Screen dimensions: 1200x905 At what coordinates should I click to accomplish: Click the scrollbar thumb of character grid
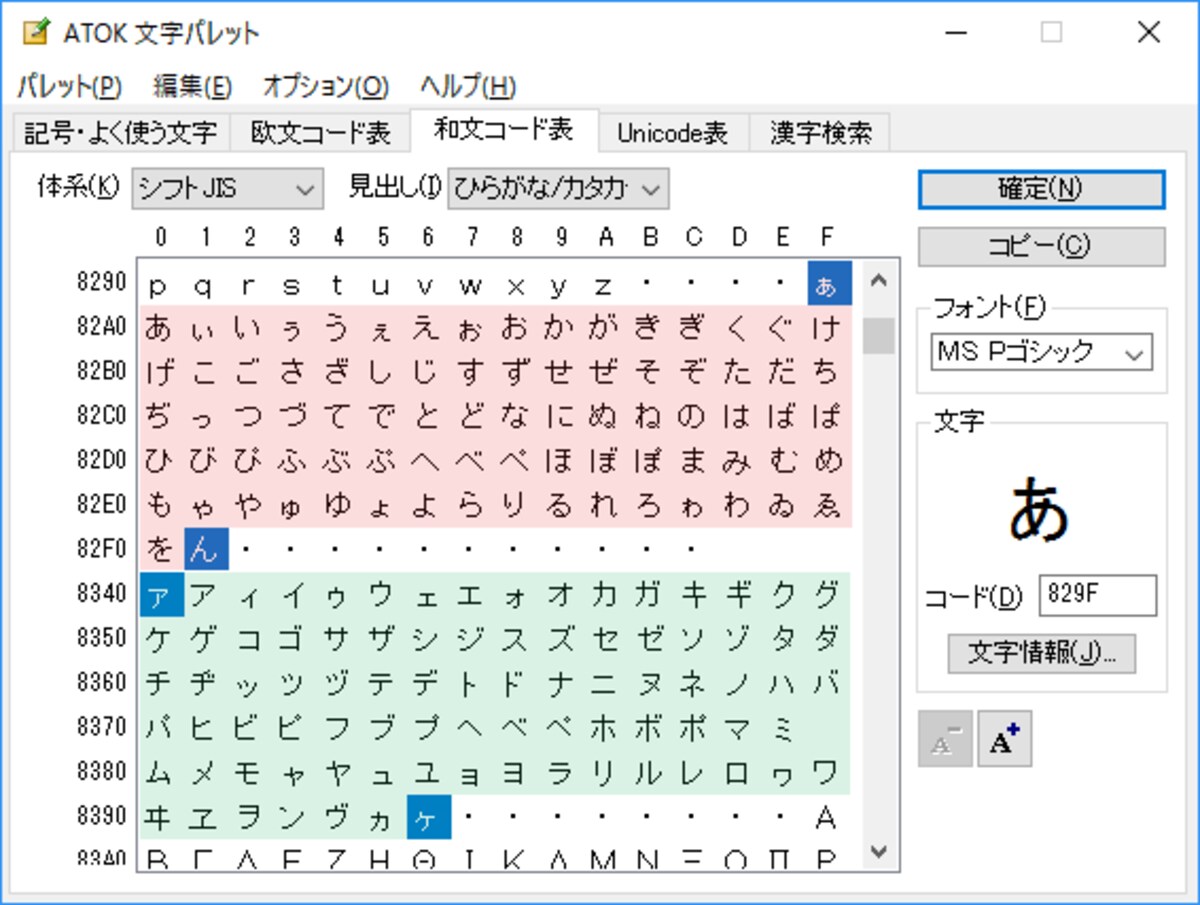(878, 336)
